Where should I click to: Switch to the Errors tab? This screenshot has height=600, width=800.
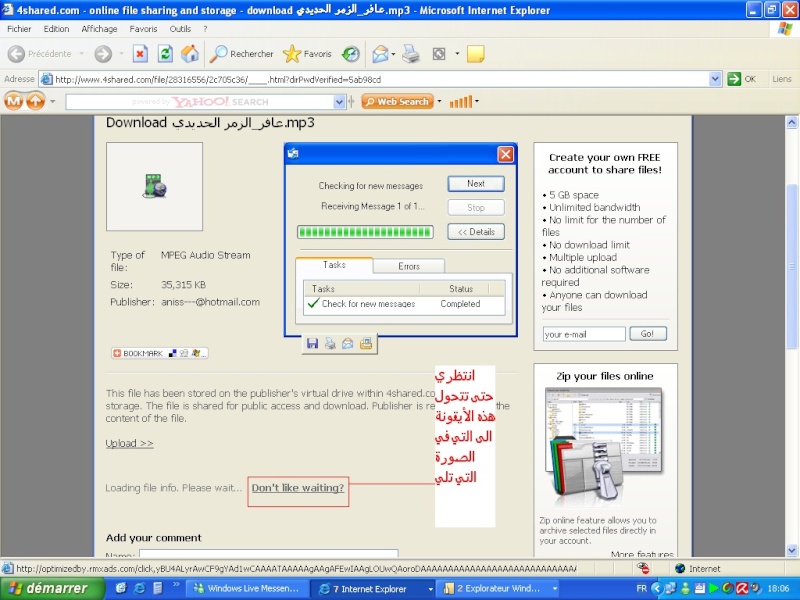tap(409, 266)
